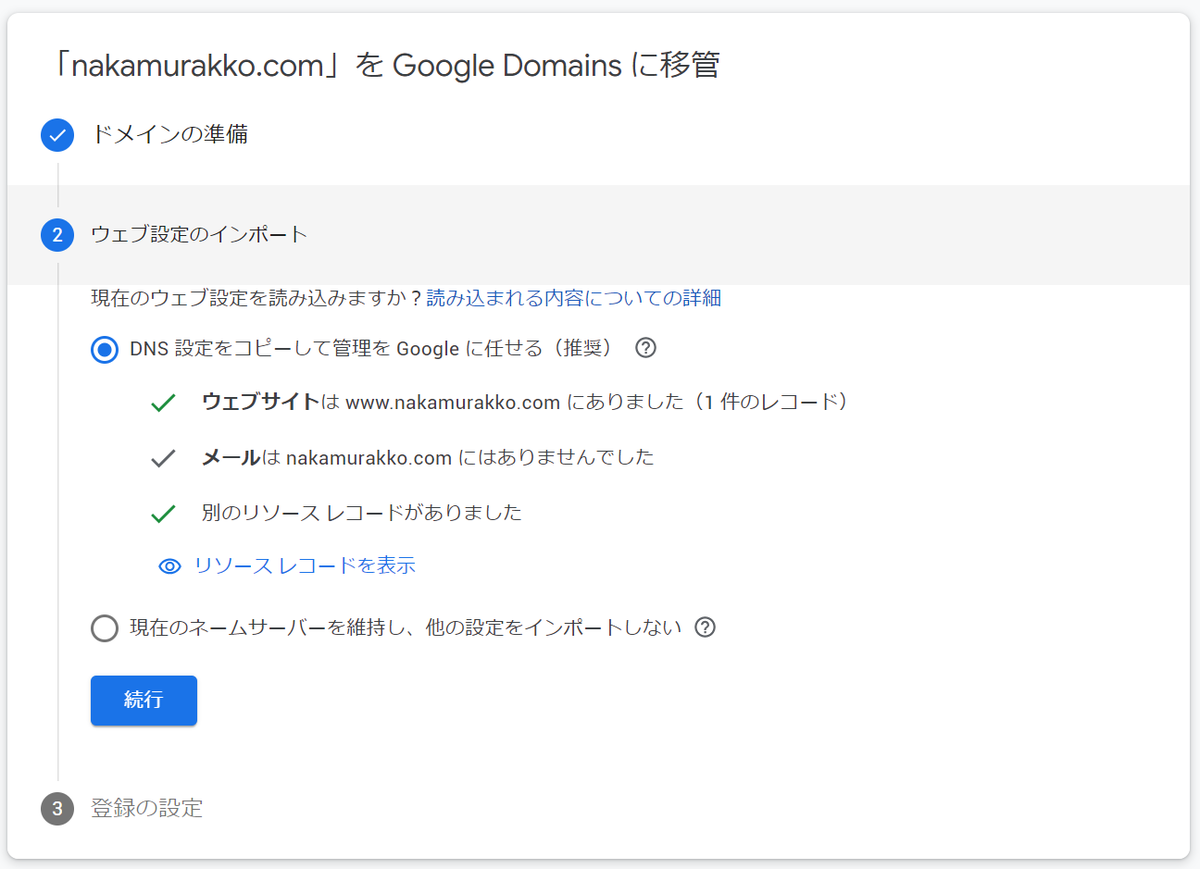Click the eye icon for リソース レコードを表示
Screen dimensions: 1200x869
170,566
